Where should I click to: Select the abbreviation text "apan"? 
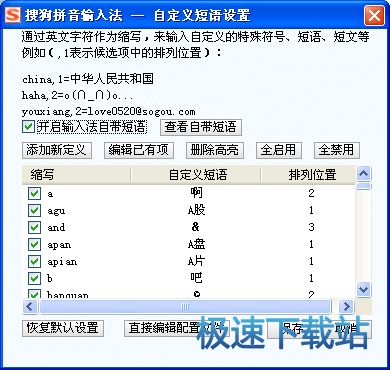(x=59, y=245)
